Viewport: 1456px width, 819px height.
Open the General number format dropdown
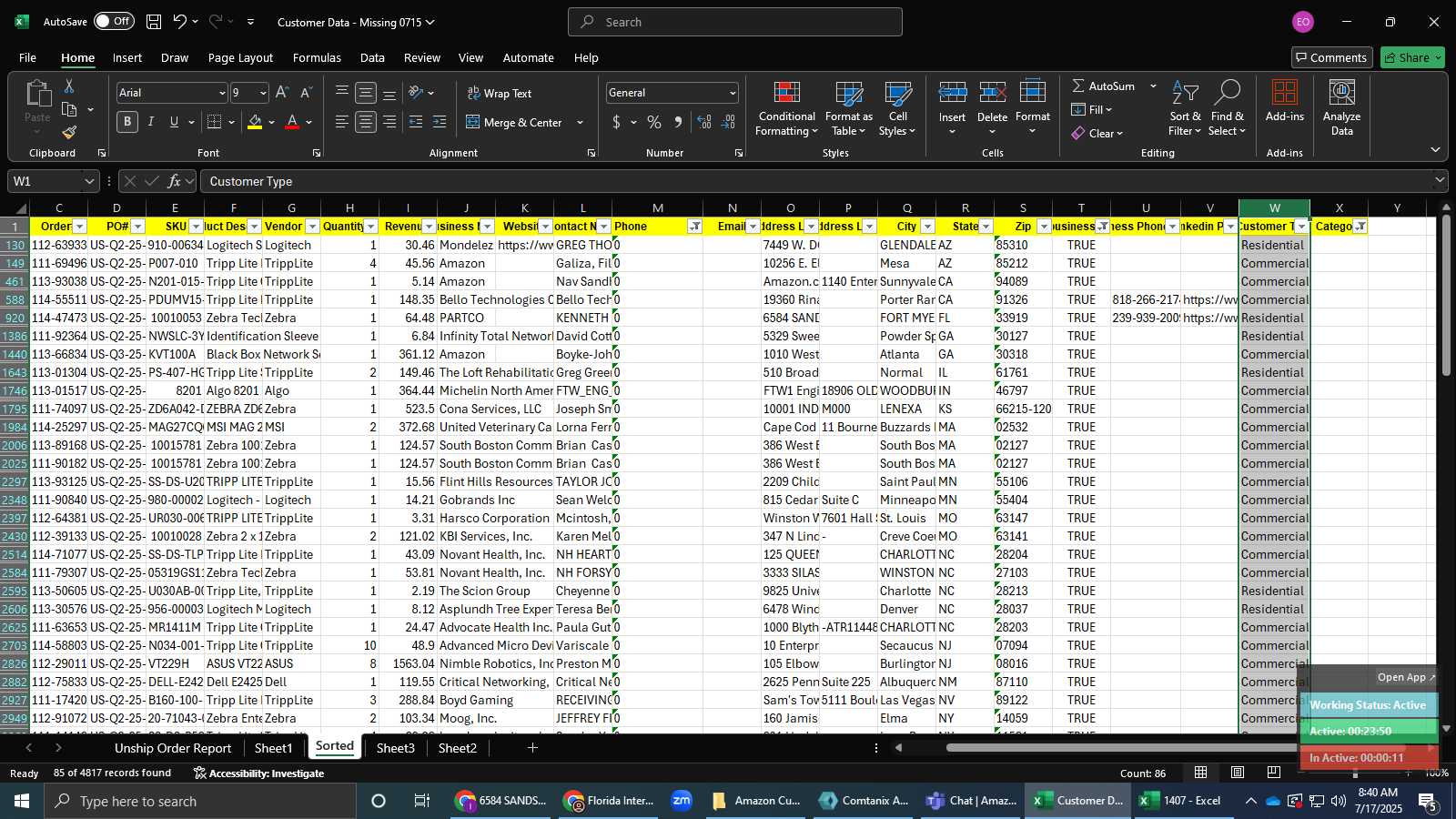pyautogui.click(x=732, y=93)
